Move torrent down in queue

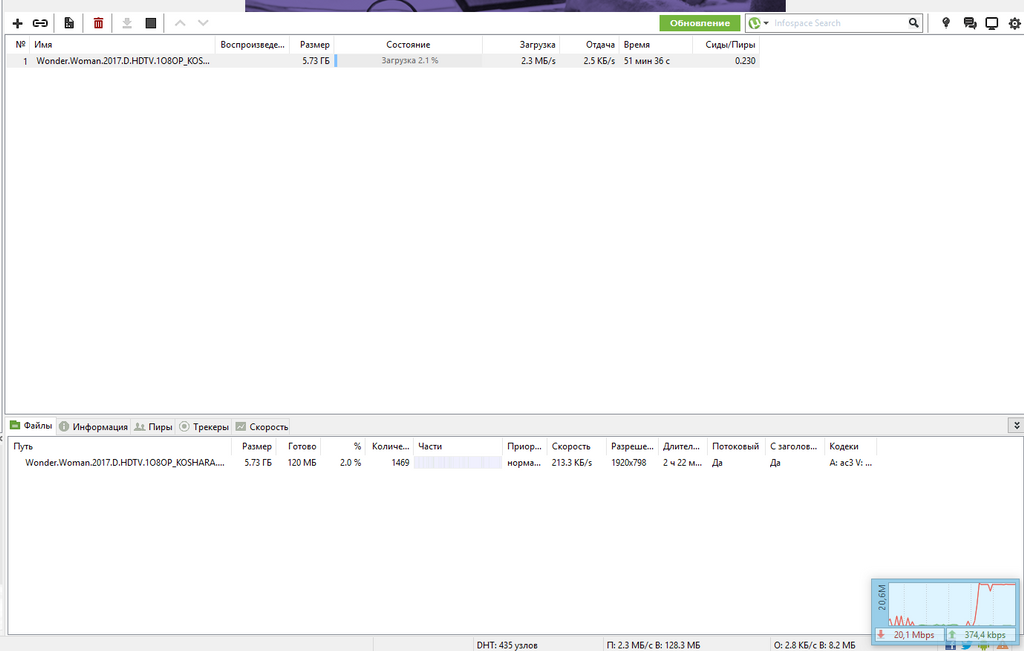tap(203, 23)
